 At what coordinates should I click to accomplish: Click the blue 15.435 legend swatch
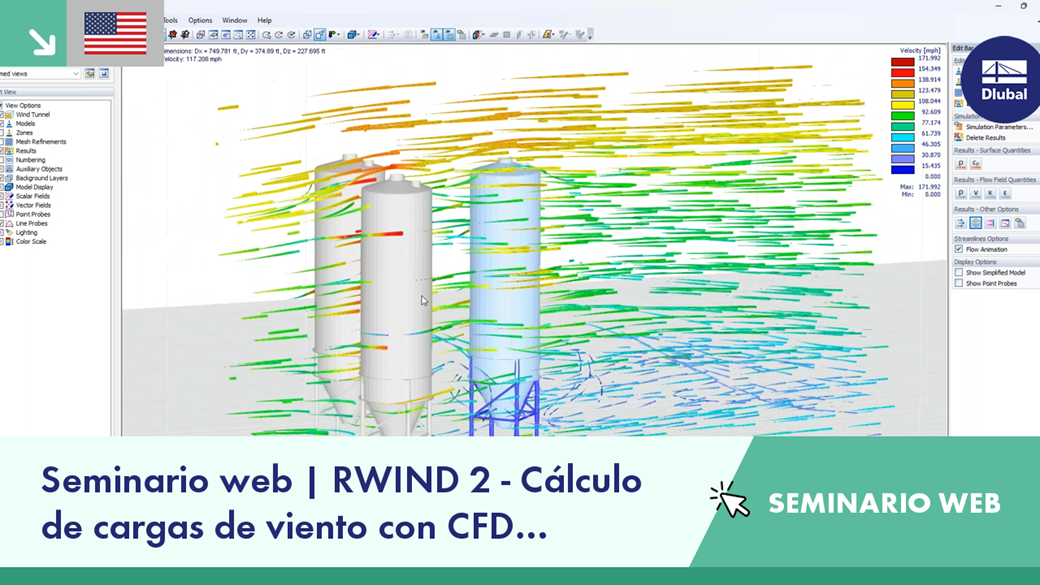pyautogui.click(x=903, y=170)
